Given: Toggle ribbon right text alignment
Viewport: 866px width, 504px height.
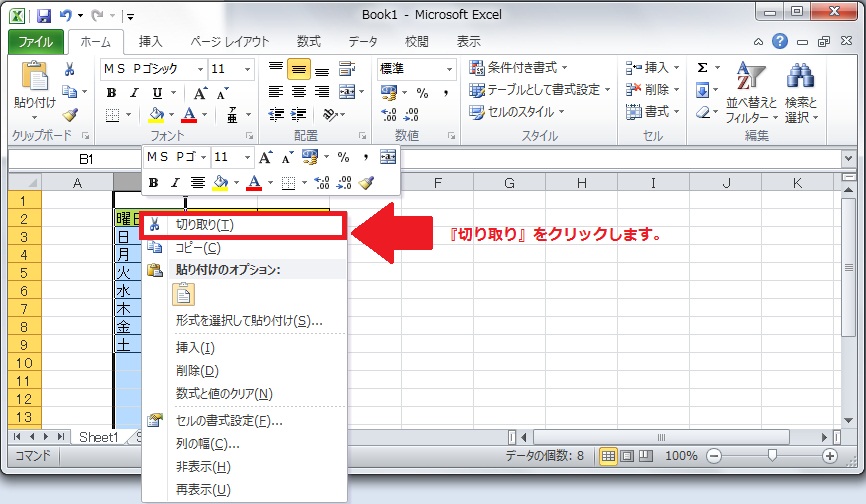Looking at the screenshot, I should point(322,92).
